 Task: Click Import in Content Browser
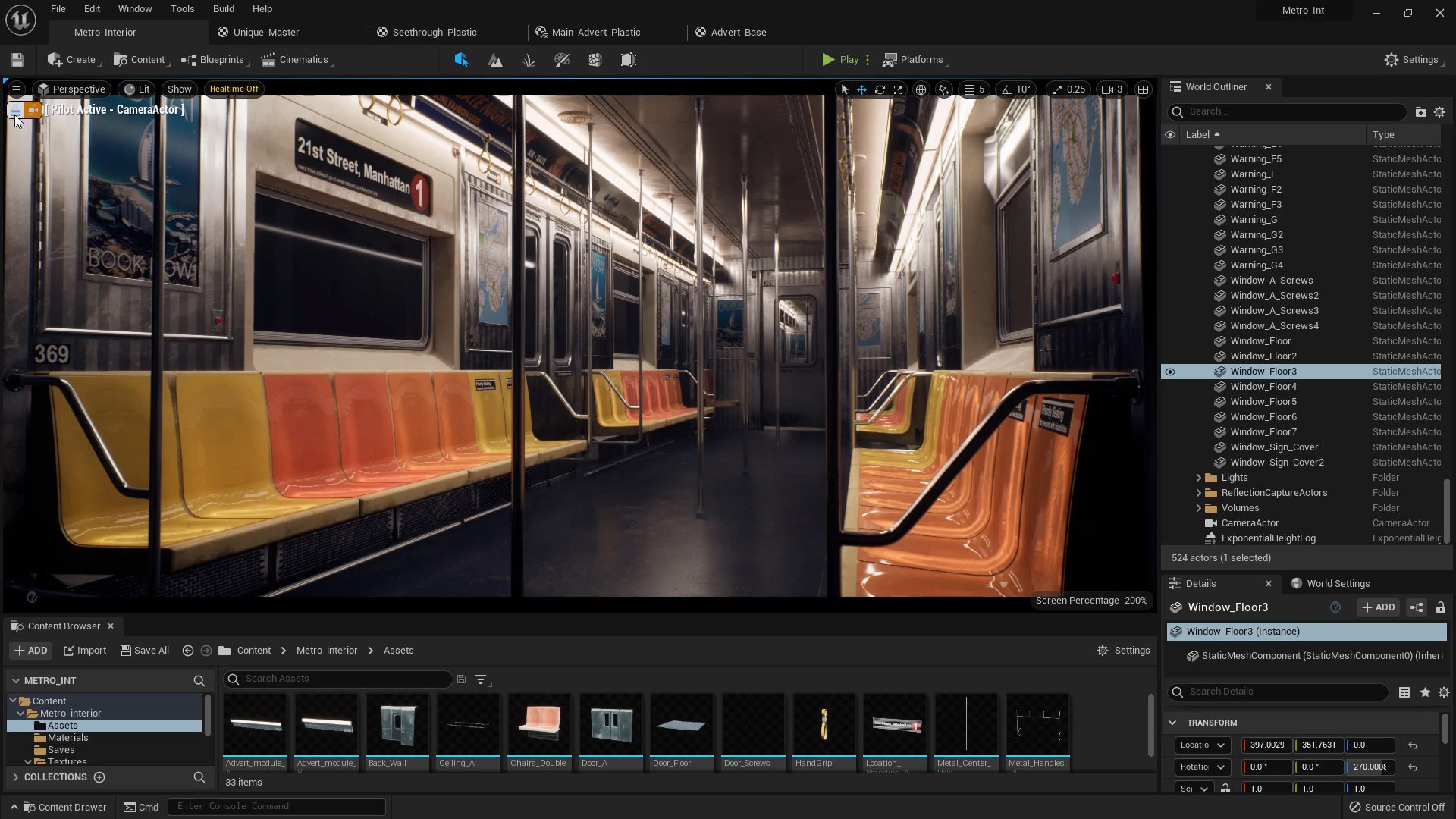[x=85, y=651]
